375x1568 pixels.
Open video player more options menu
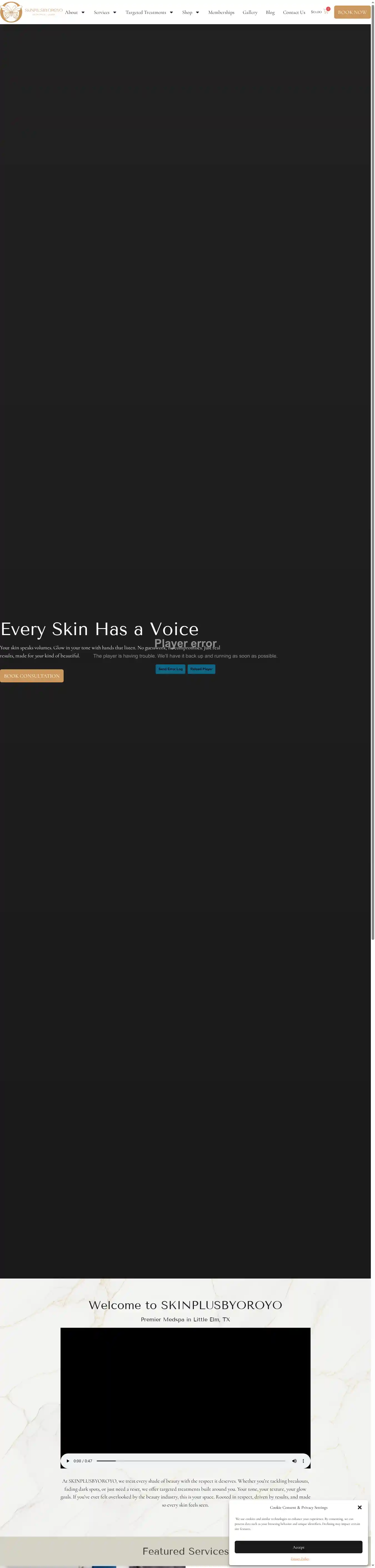[303, 1461]
